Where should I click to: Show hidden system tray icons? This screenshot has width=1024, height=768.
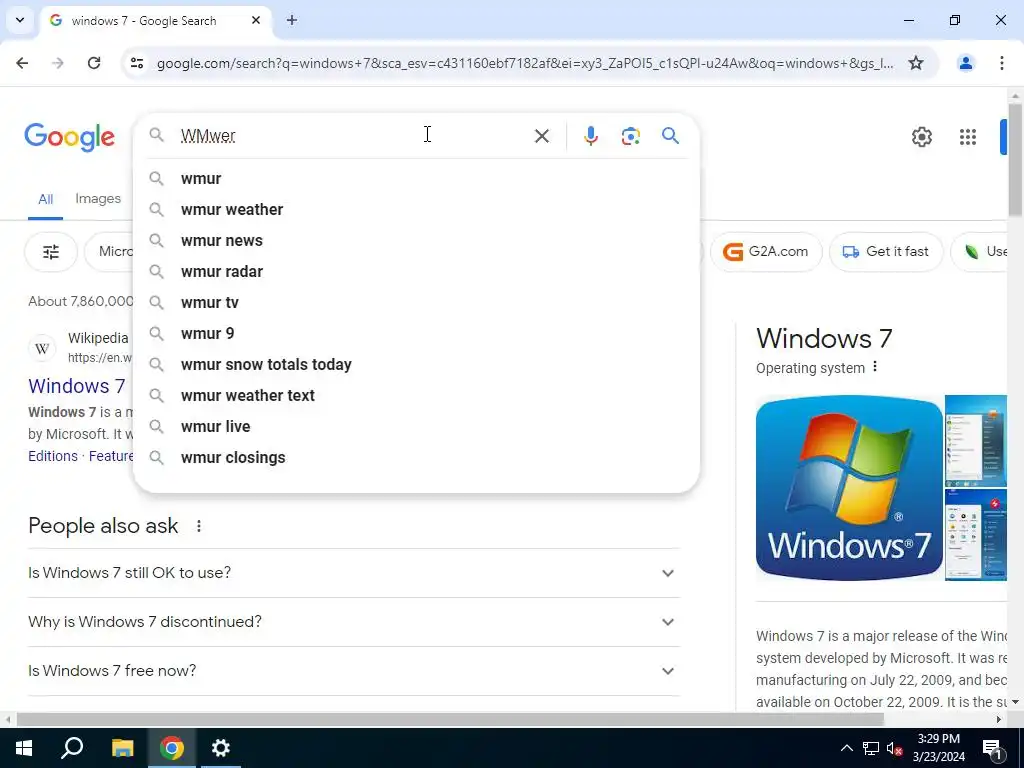pos(846,748)
